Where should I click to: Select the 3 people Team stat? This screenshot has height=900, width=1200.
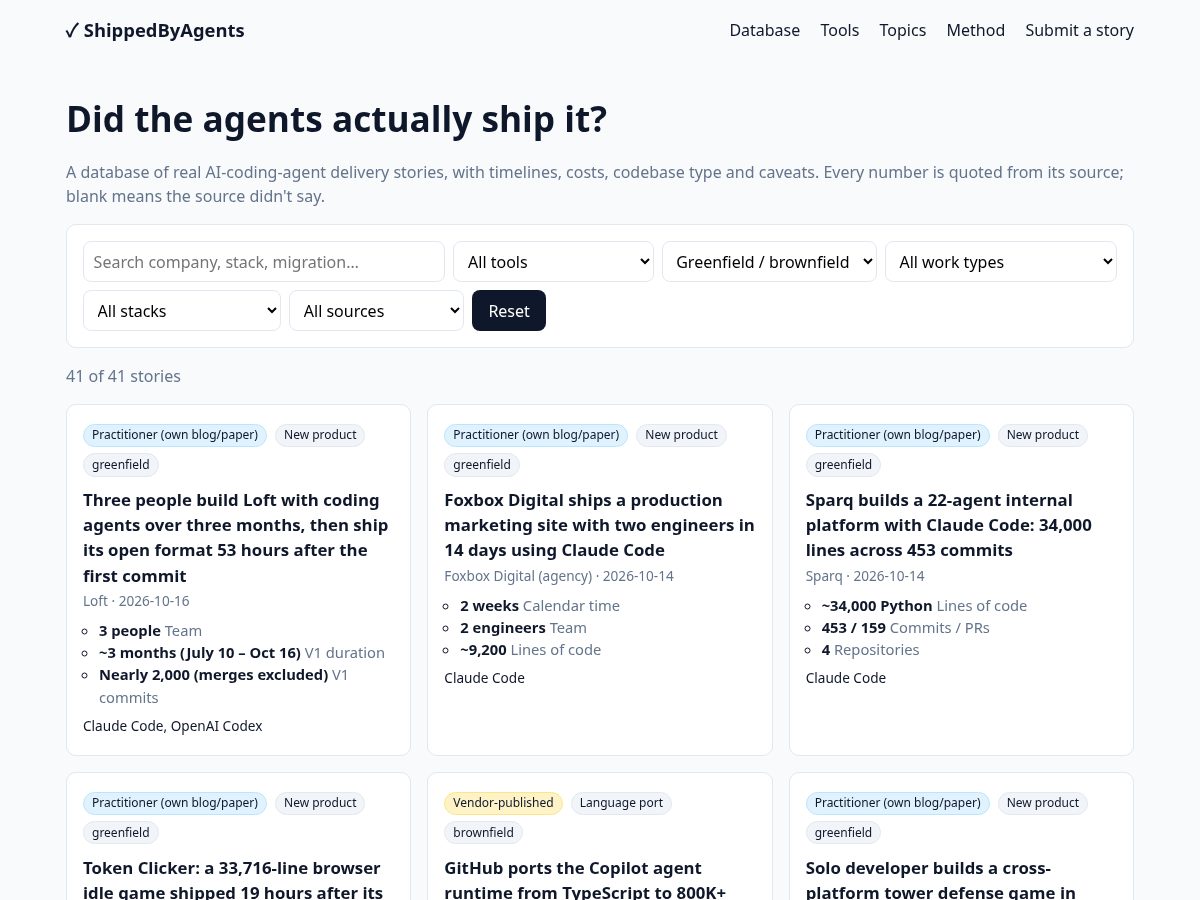point(151,631)
